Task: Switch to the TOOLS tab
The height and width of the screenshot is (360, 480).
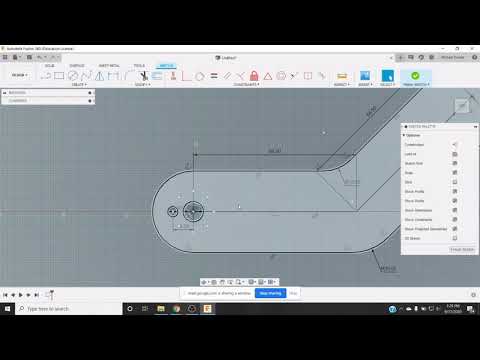Action: [x=139, y=66]
